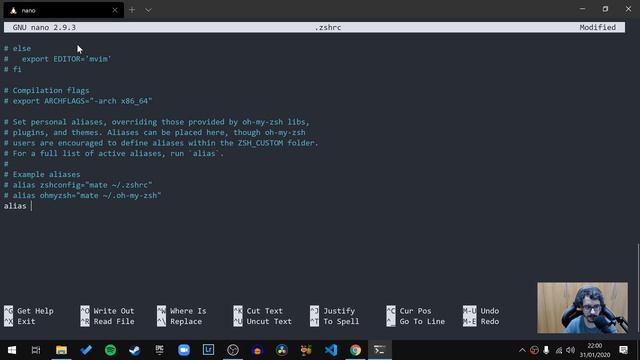Click the '# Compilation flags' comment line
Image resolution: width=640 pixels, height=360 pixels.
point(47,90)
